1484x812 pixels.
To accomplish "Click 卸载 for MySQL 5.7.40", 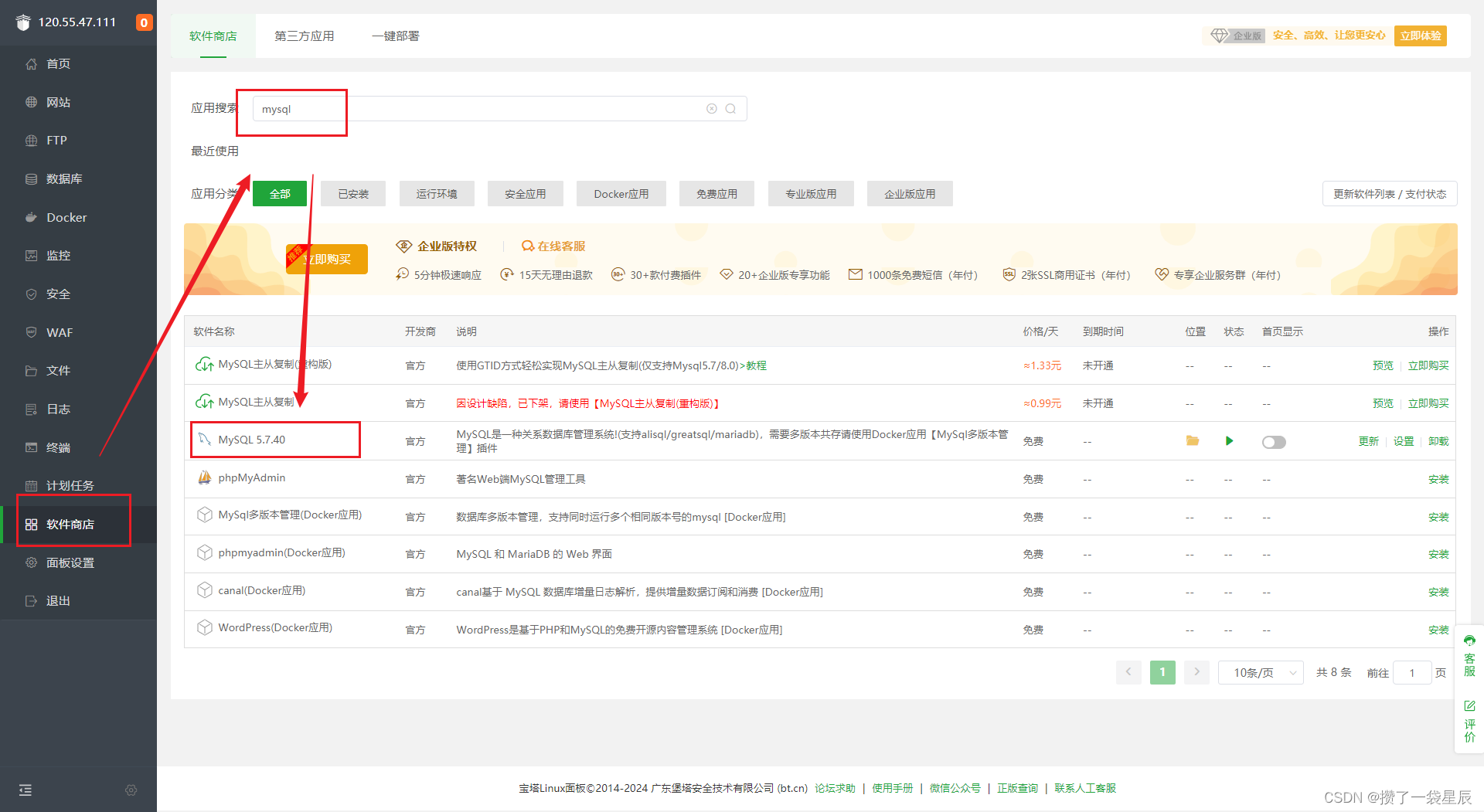I will pyautogui.click(x=1438, y=441).
